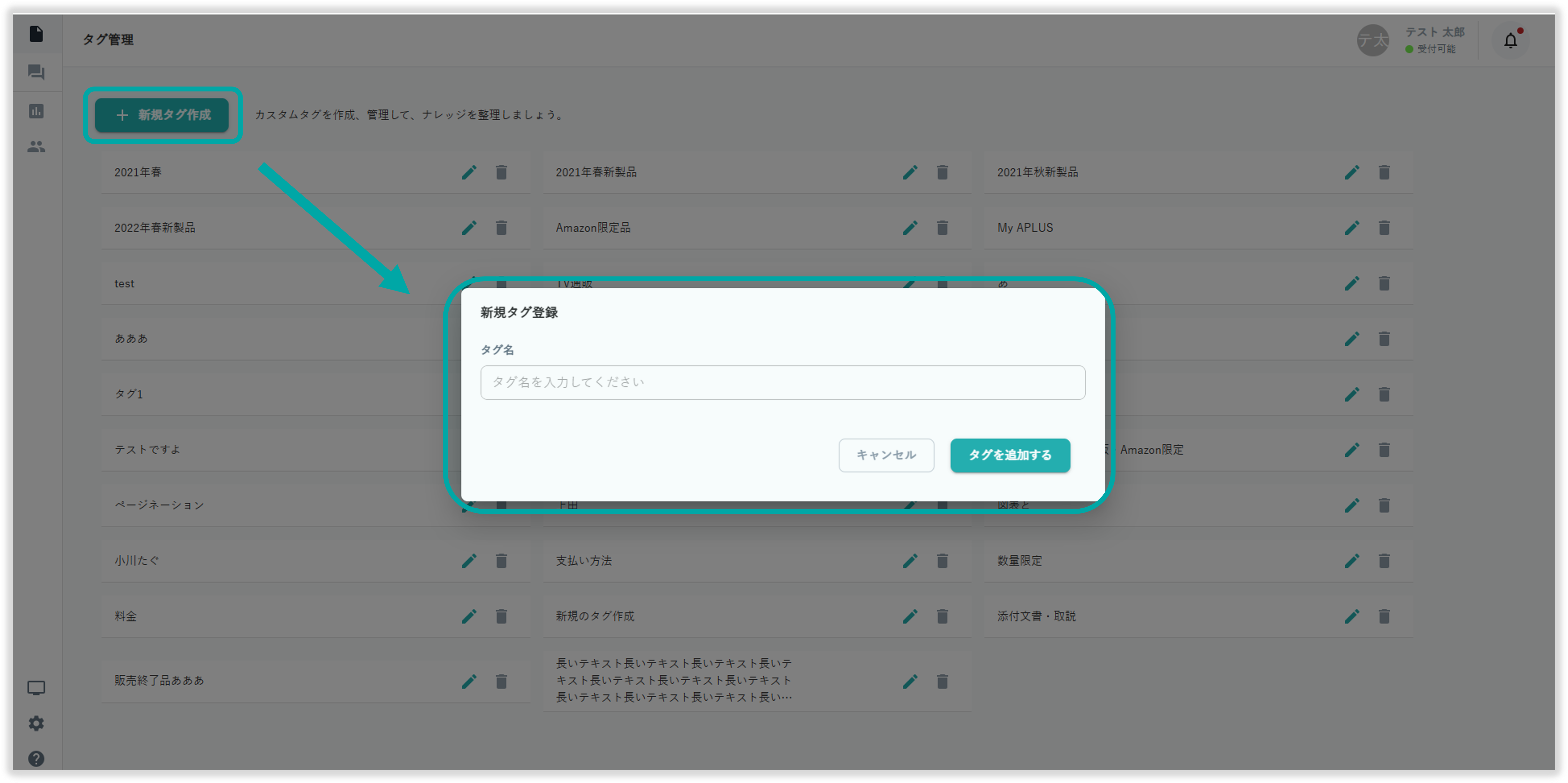The height and width of the screenshot is (783, 1568).
Task: Click the help question mark icon
Action: (x=36, y=759)
